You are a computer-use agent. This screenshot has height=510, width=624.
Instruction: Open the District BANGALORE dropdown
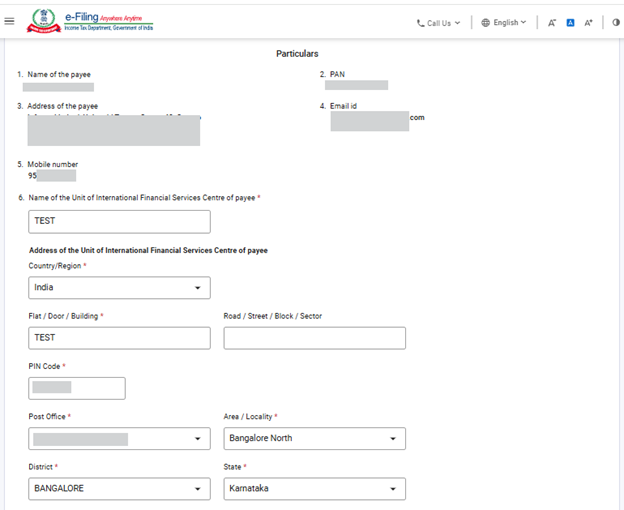coord(119,489)
